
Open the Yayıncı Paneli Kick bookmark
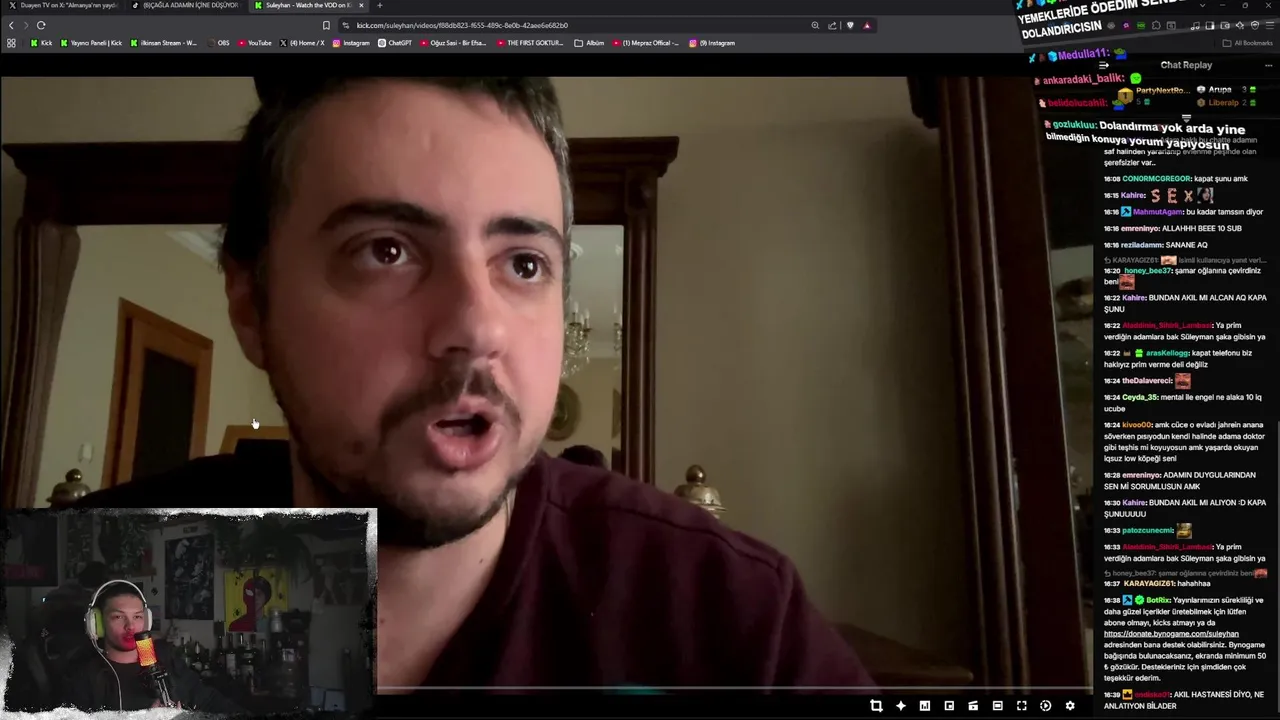[92, 43]
